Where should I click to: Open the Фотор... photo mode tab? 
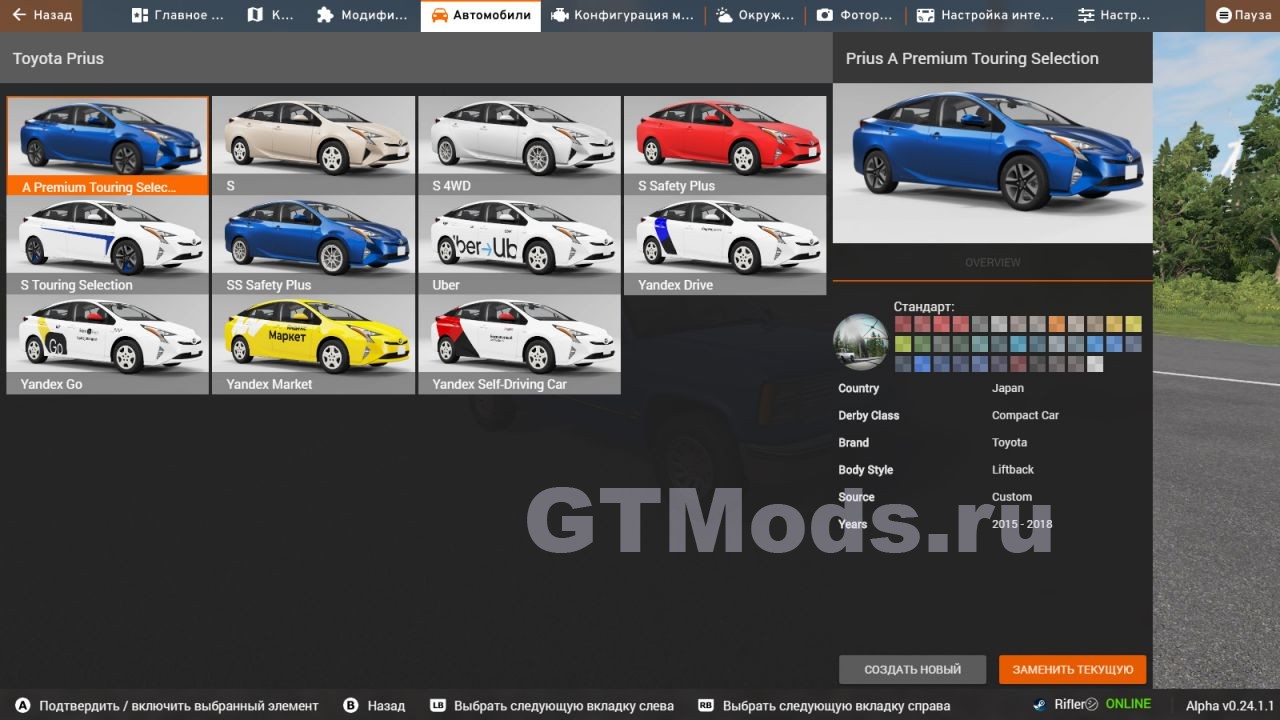(854, 15)
